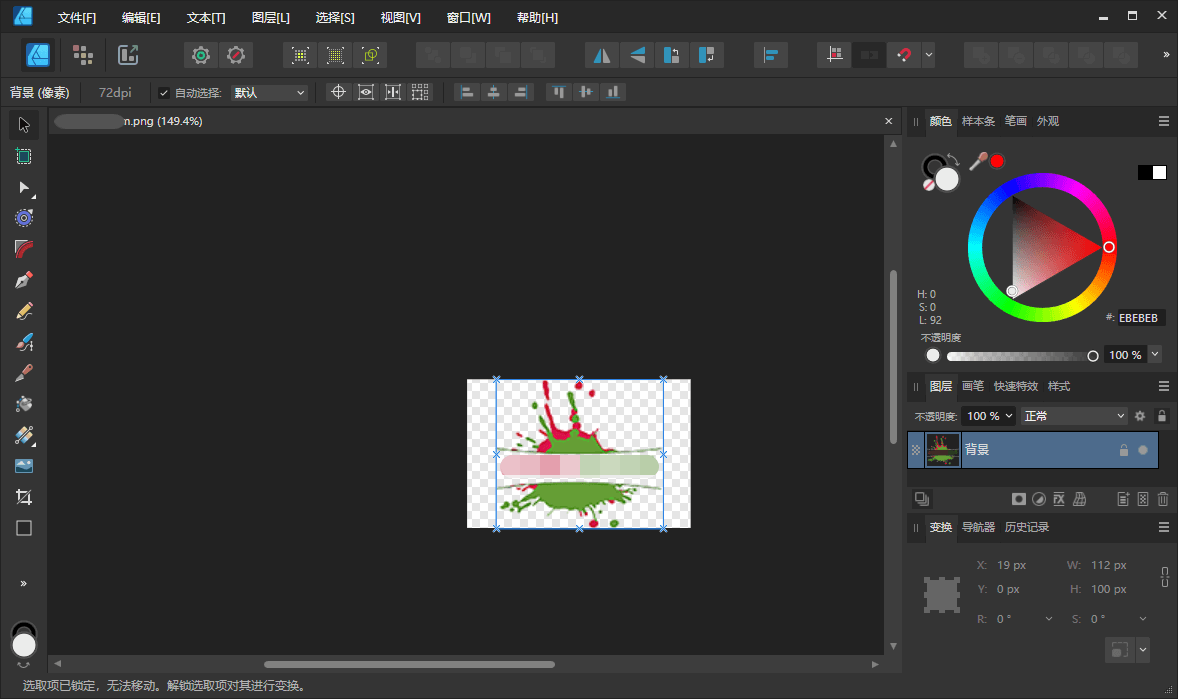Open the 默认 auto-select dropdown
Viewport: 1178px width, 699px height.
[x=269, y=92]
